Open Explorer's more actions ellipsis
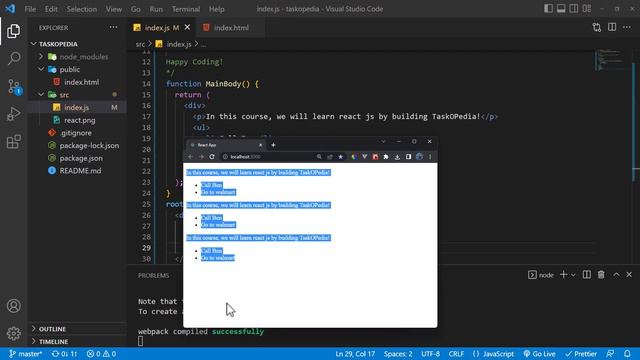This screenshot has height=360, width=640. pyautogui.click(x=113, y=27)
